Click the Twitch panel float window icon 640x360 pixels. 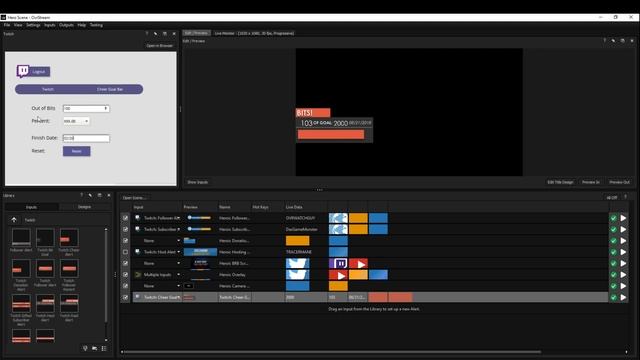point(164,34)
